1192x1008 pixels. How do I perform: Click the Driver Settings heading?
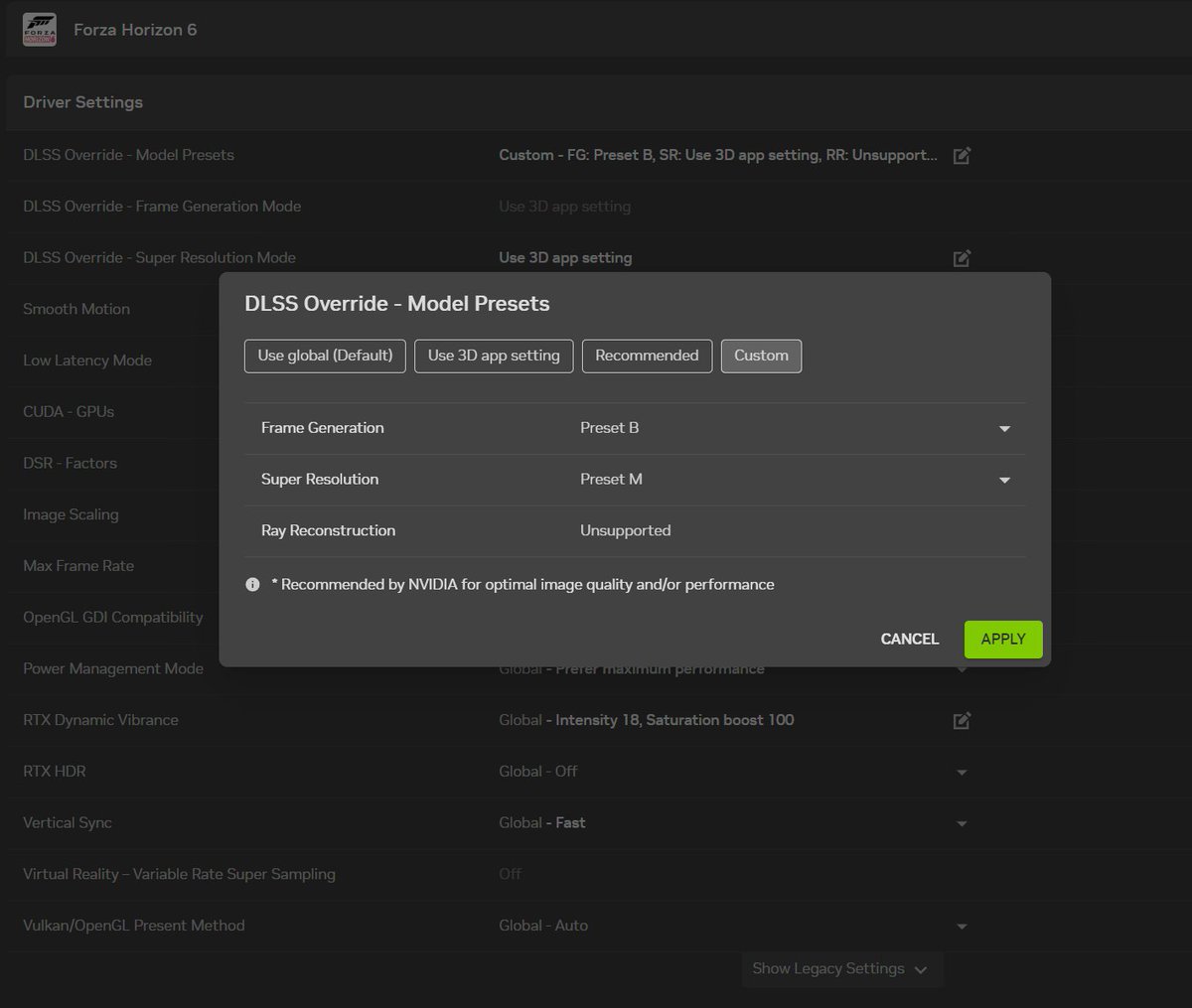click(83, 102)
